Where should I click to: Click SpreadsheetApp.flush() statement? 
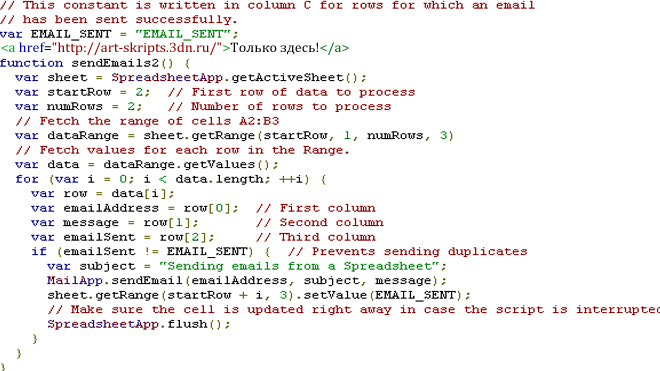click(x=139, y=324)
